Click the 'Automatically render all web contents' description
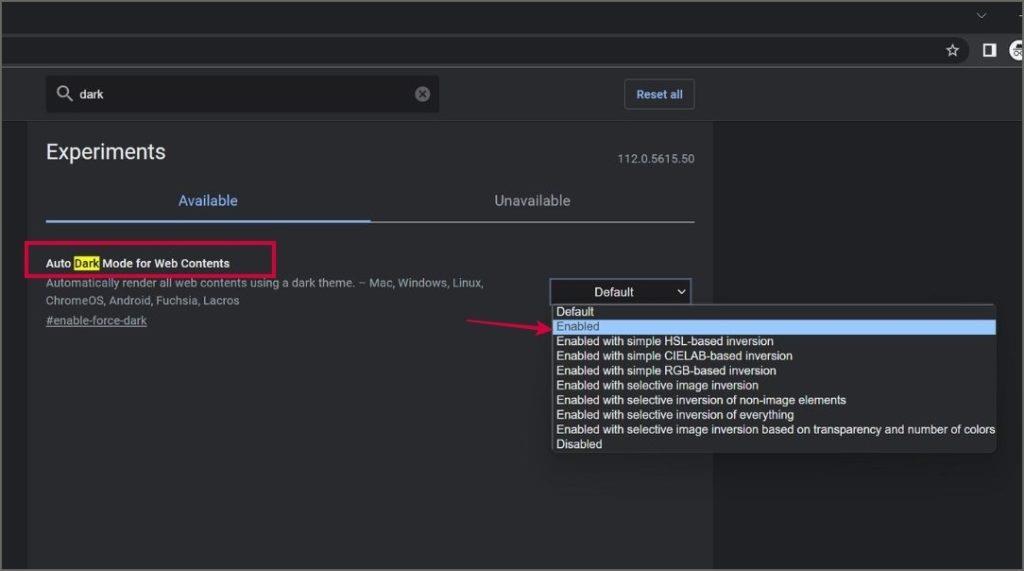 click(x=264, y=291)
